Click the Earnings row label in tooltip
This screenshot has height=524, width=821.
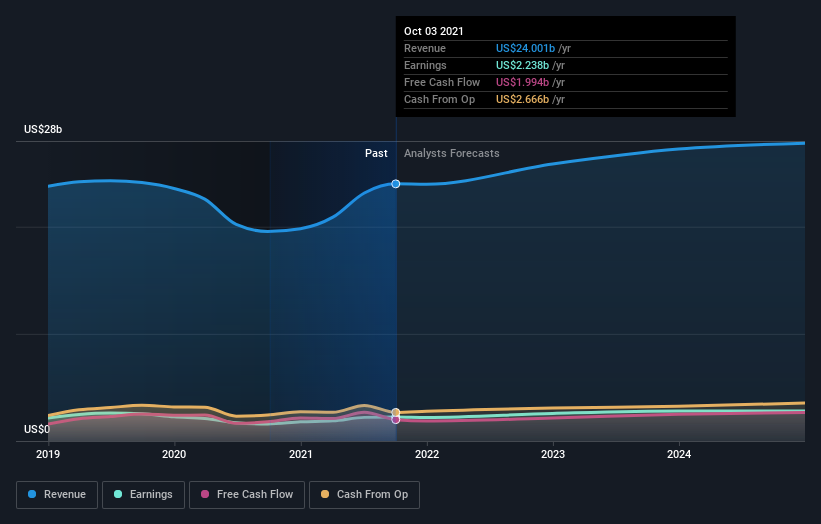pos(425,65)
